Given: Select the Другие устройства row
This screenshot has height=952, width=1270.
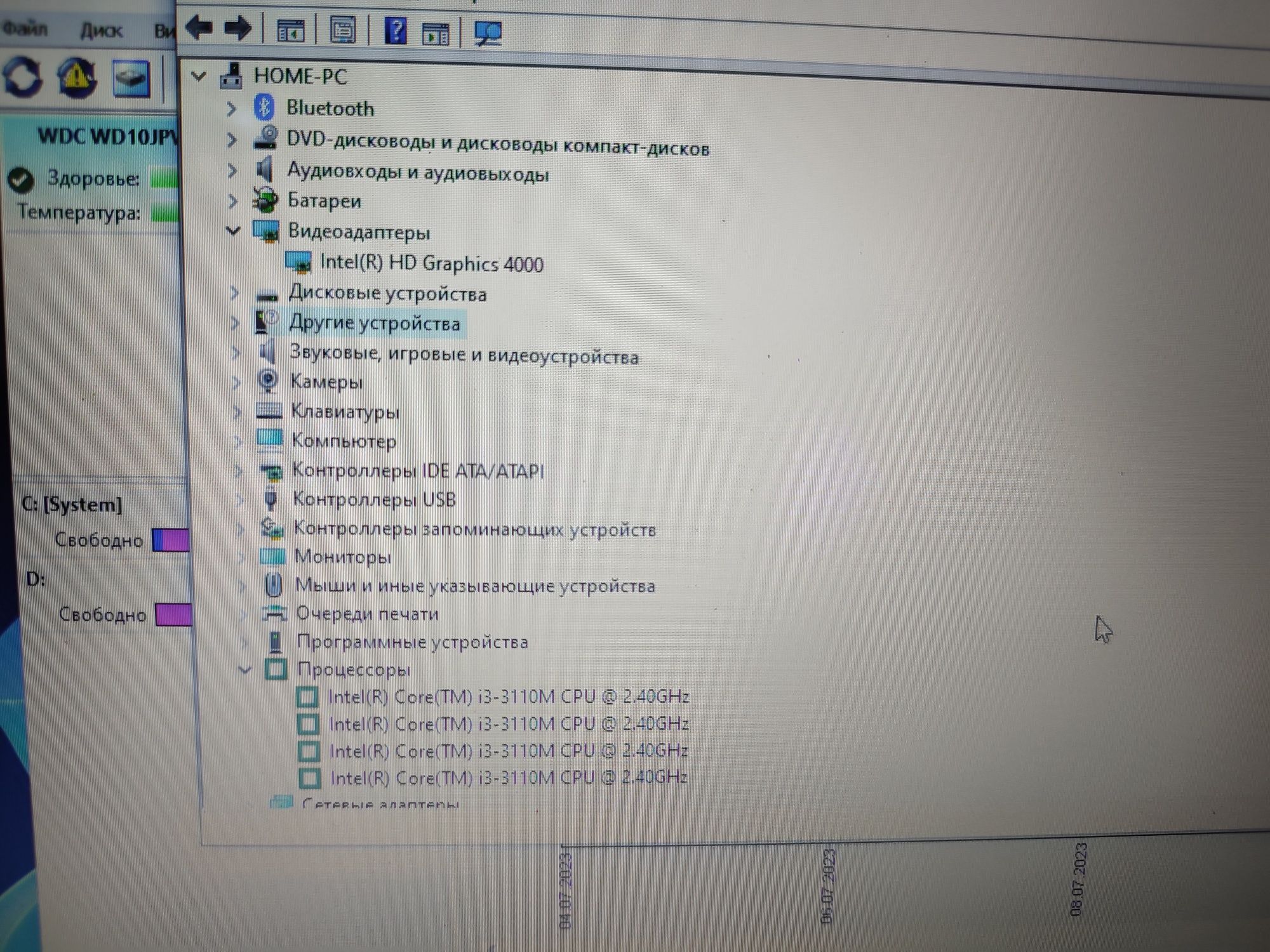Looking at the screenshot, I should pos(375,323).
